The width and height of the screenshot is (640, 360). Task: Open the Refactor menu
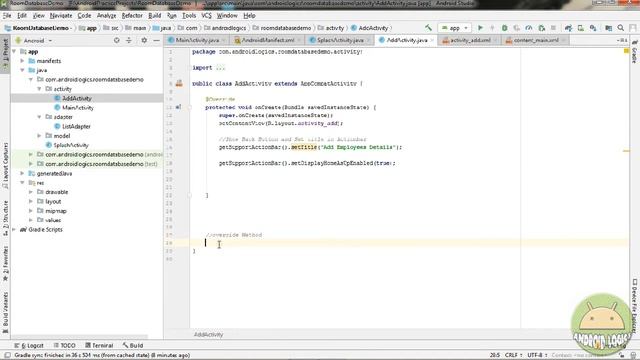(x=132, y=16)
